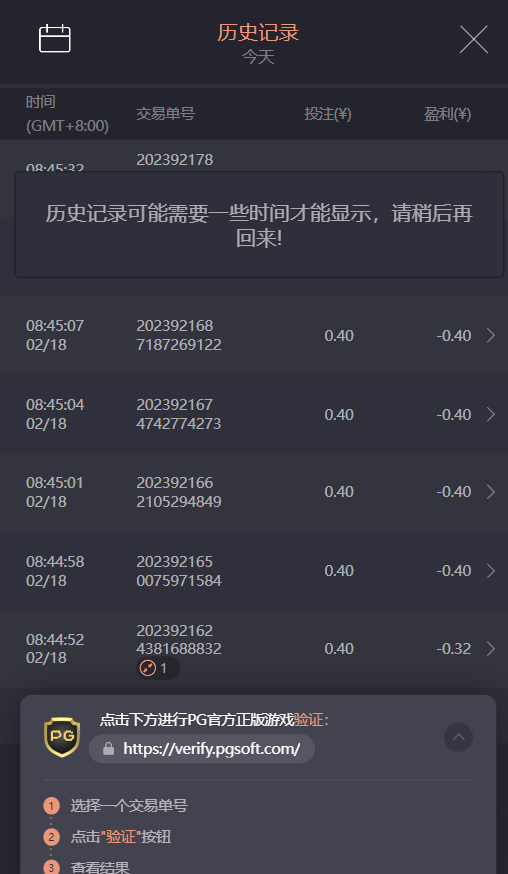Close the history records panel

(473, 40)
